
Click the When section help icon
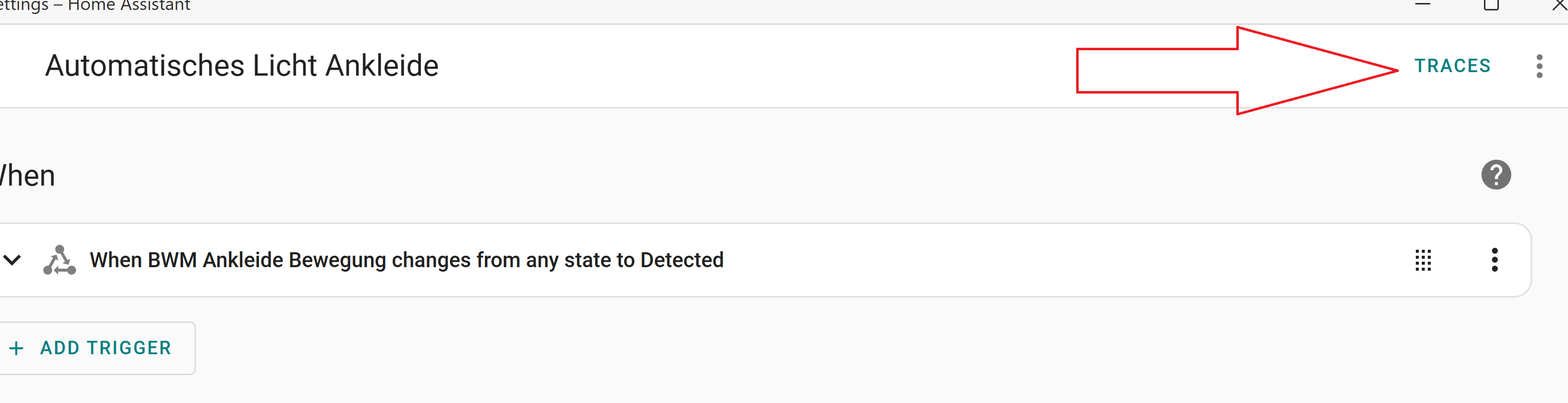tap(1495, 175)
